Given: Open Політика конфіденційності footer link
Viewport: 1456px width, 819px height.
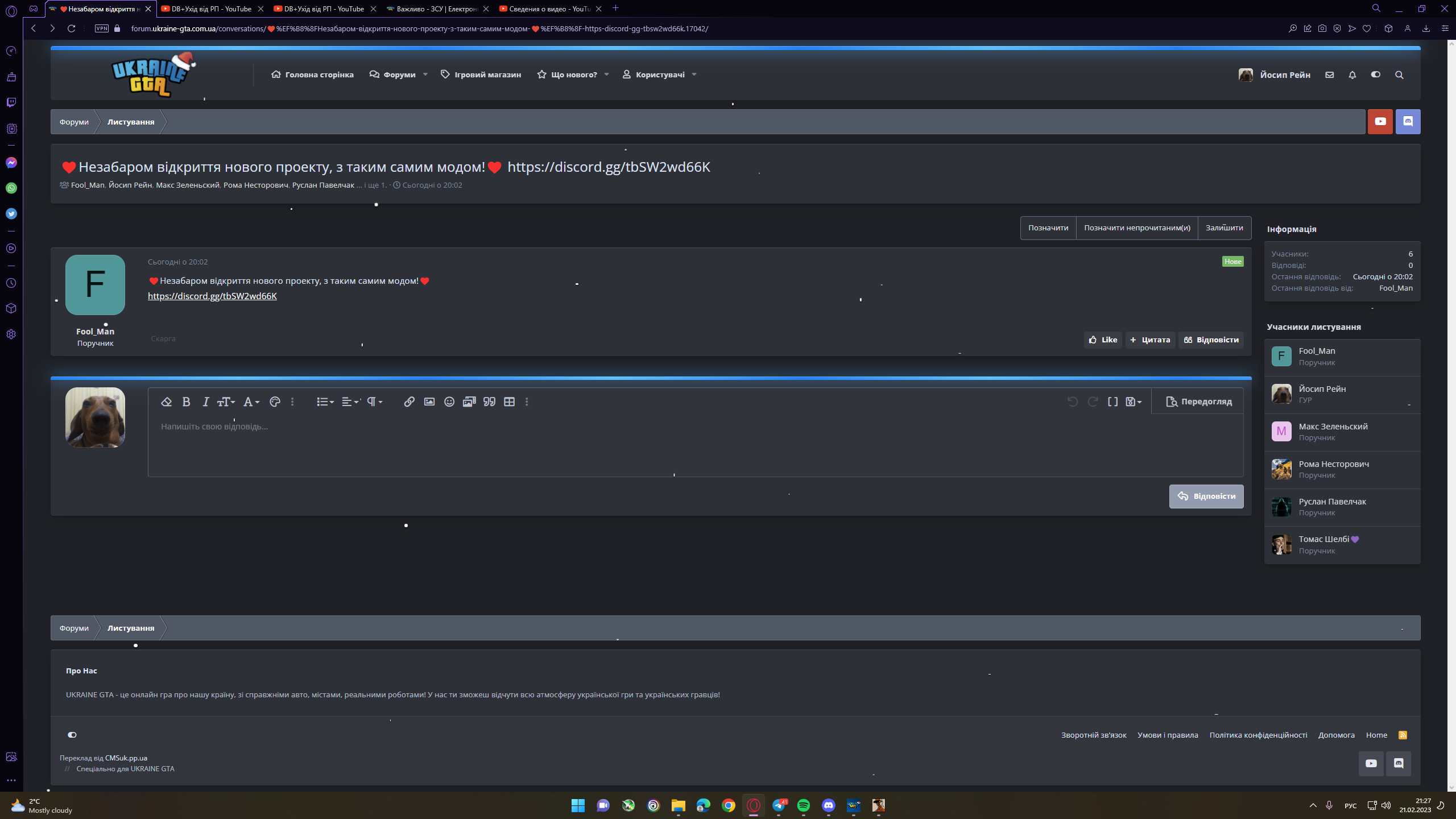Looking at the screenshot, I should 1258,735.
